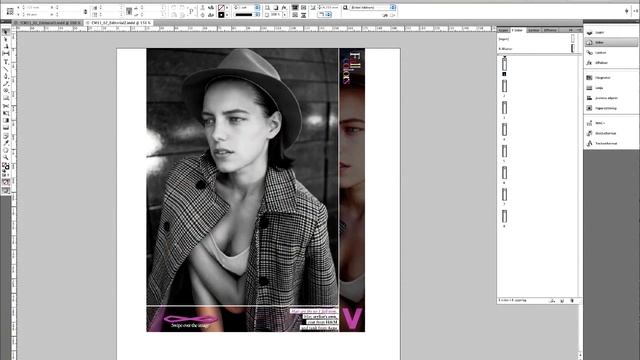Select the Rectangle tool

point(6,98)
